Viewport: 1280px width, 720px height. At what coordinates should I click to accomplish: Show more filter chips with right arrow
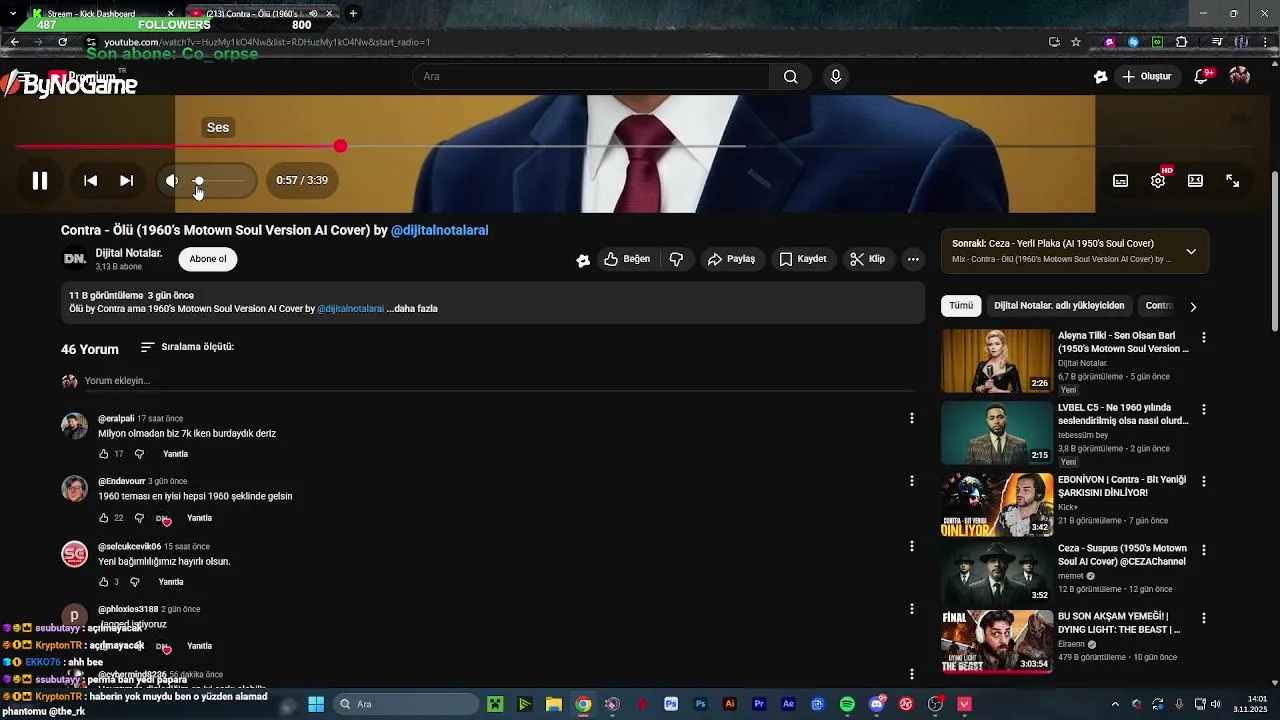pos(1193,307)
